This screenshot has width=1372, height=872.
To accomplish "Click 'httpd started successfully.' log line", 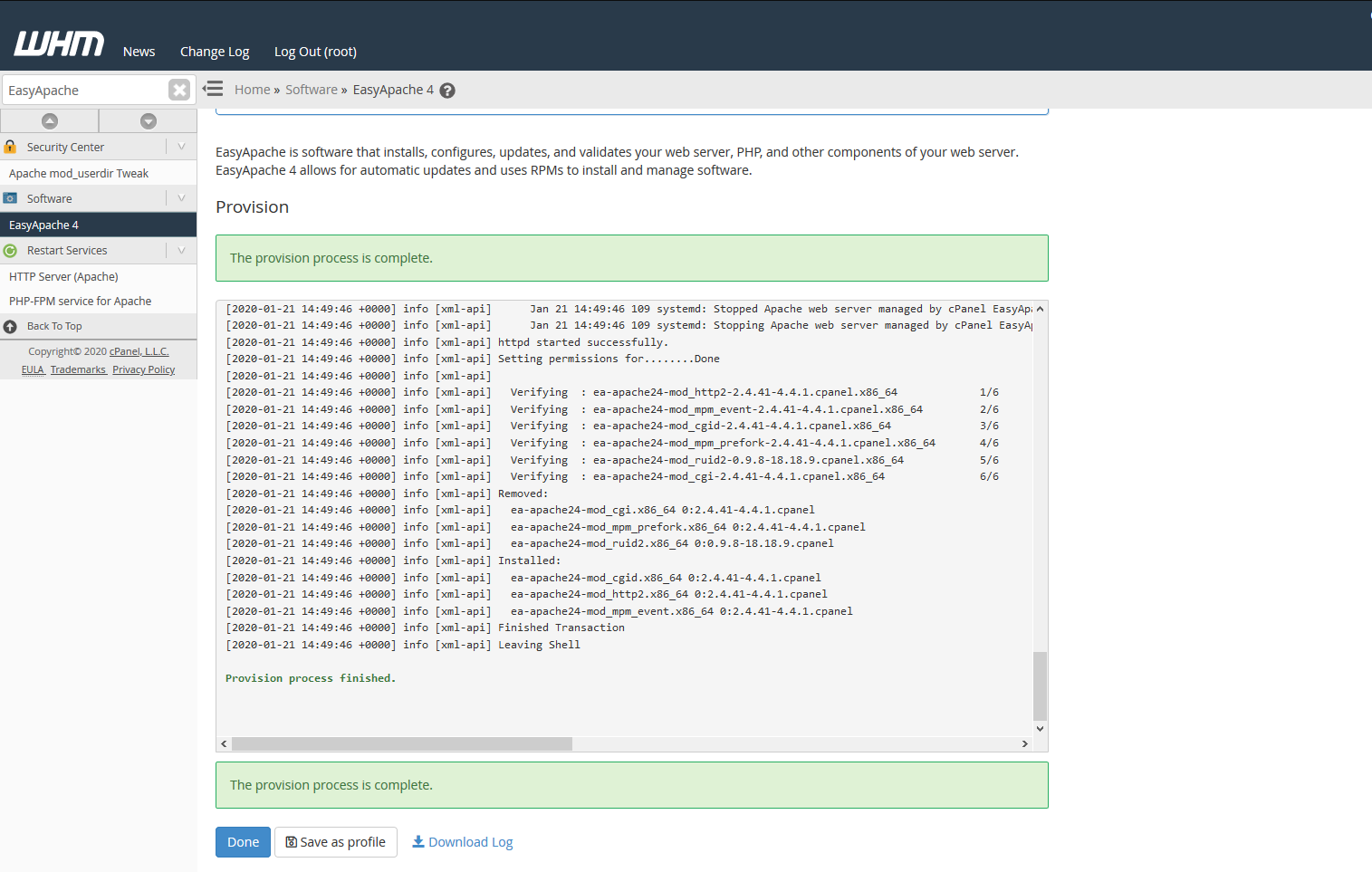I will [447, 342].
